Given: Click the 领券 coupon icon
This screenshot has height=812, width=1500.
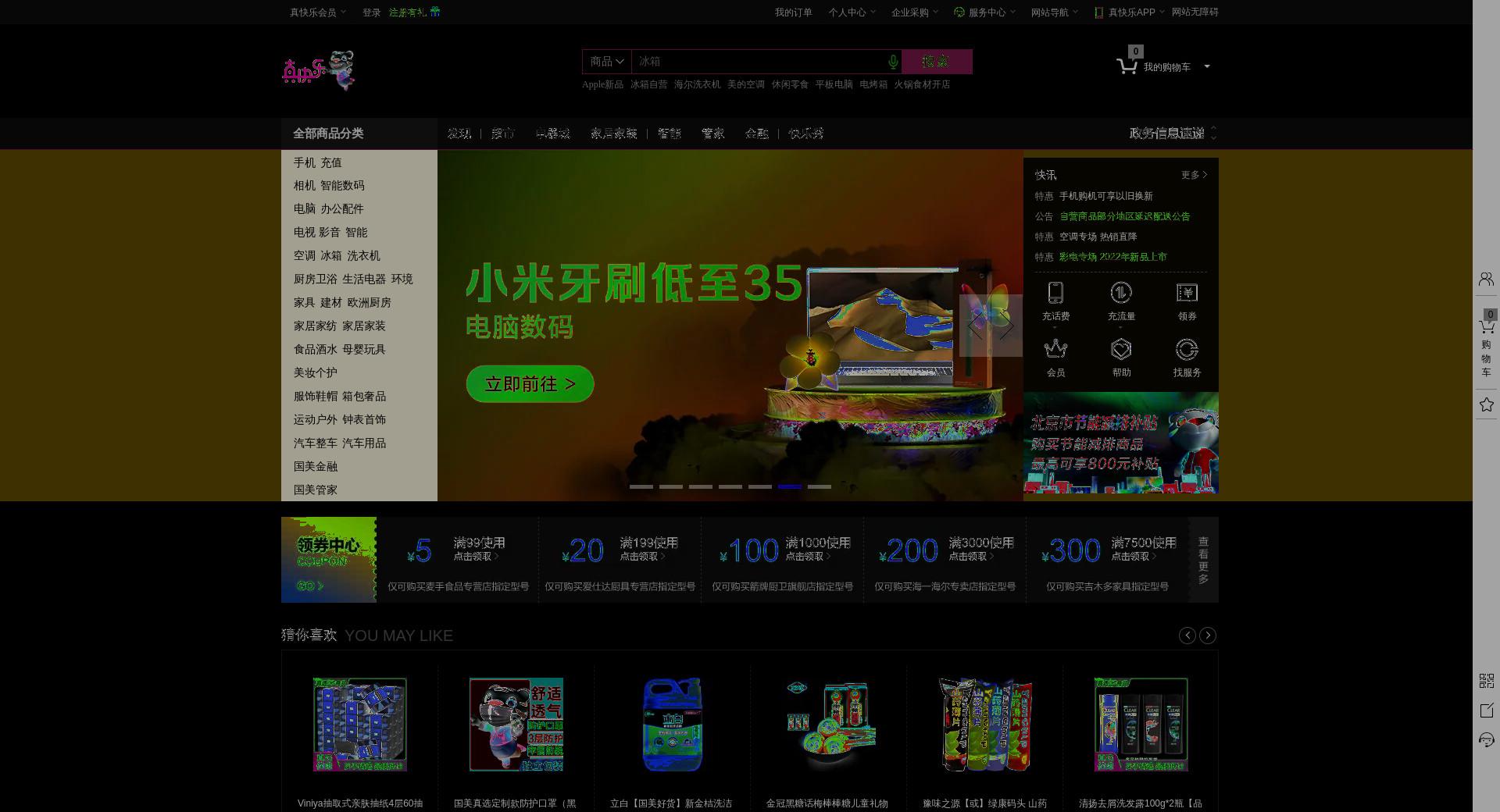Looking at the screenshot, I should point(1187,293).
